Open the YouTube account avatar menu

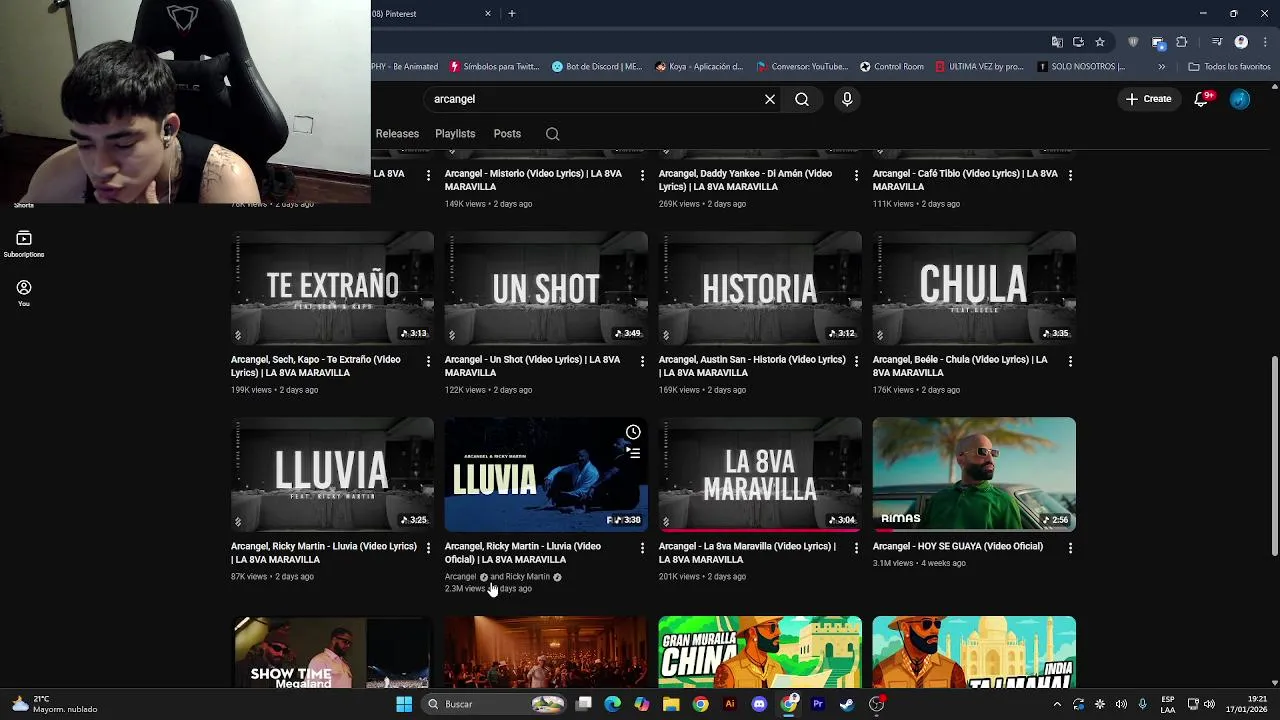point(1240,99)
